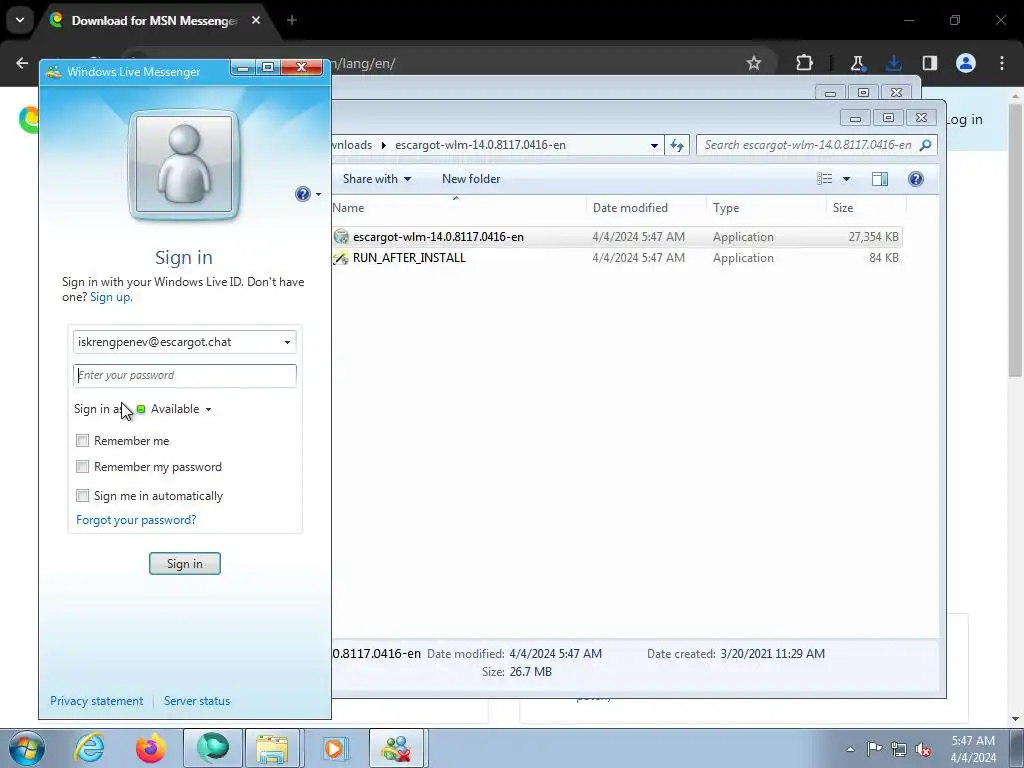Bookmark this page with the star icon
Image resolution: width=1024 pixels, height=768 pixels.
pyautogui.click(x=754, y=63)
